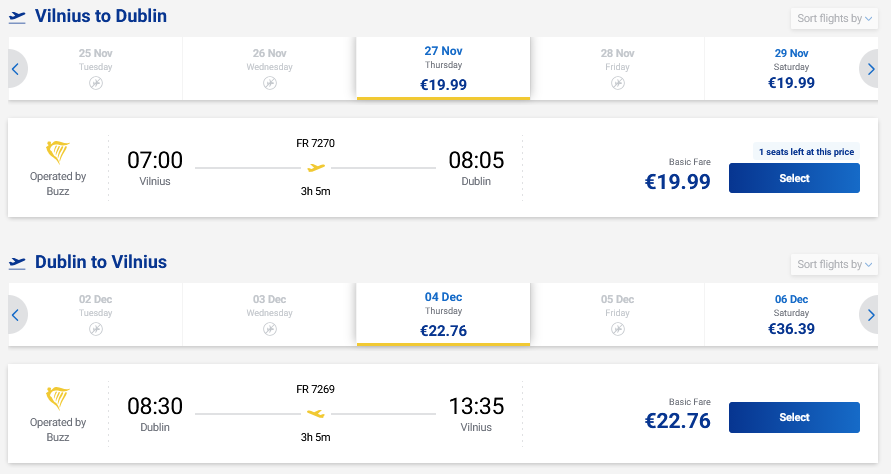This screenshot has height=474, width=891.
Task: Click the 1 seats left at this price badge
Action: click(x=806, y=152)
